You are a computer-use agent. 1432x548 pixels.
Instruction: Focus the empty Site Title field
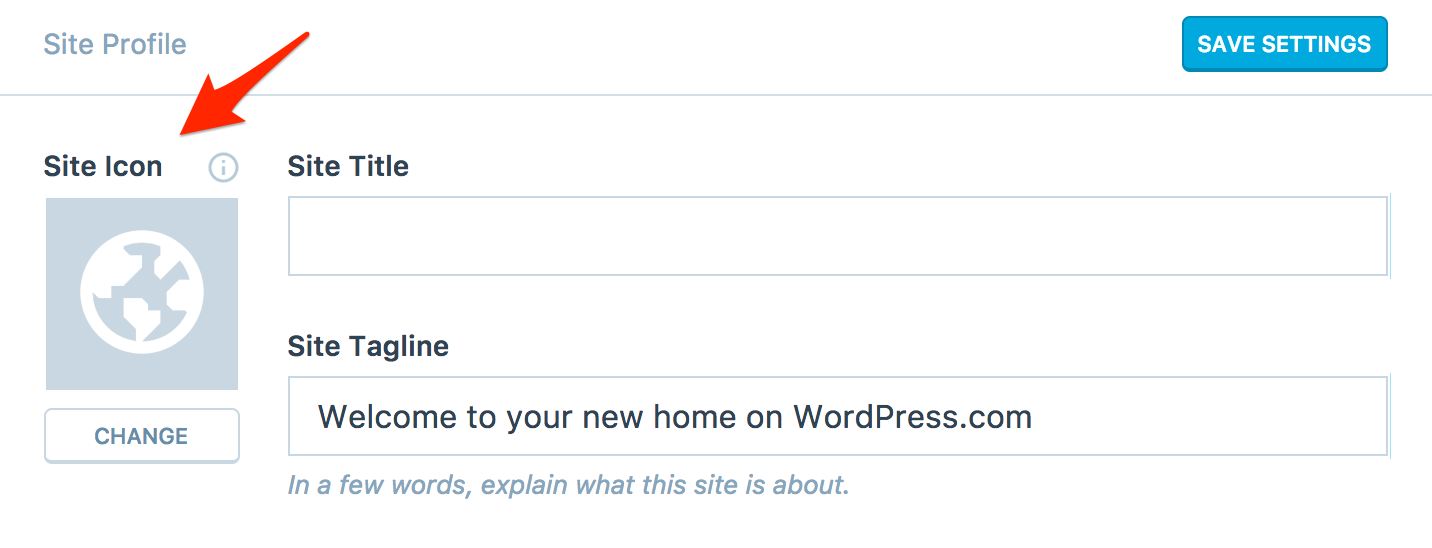pyautogui.click(x=837, y=236)
